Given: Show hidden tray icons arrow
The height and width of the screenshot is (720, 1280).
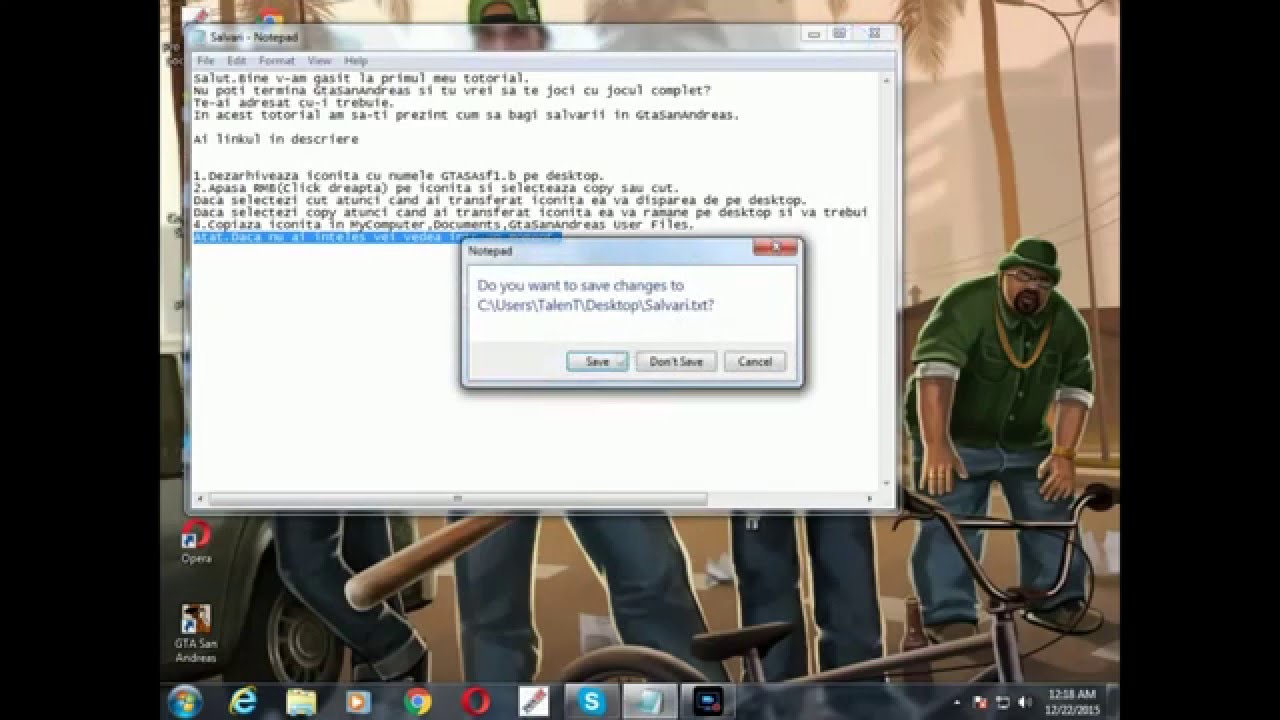Looking at the screenshot, I should tap(959, 702).
